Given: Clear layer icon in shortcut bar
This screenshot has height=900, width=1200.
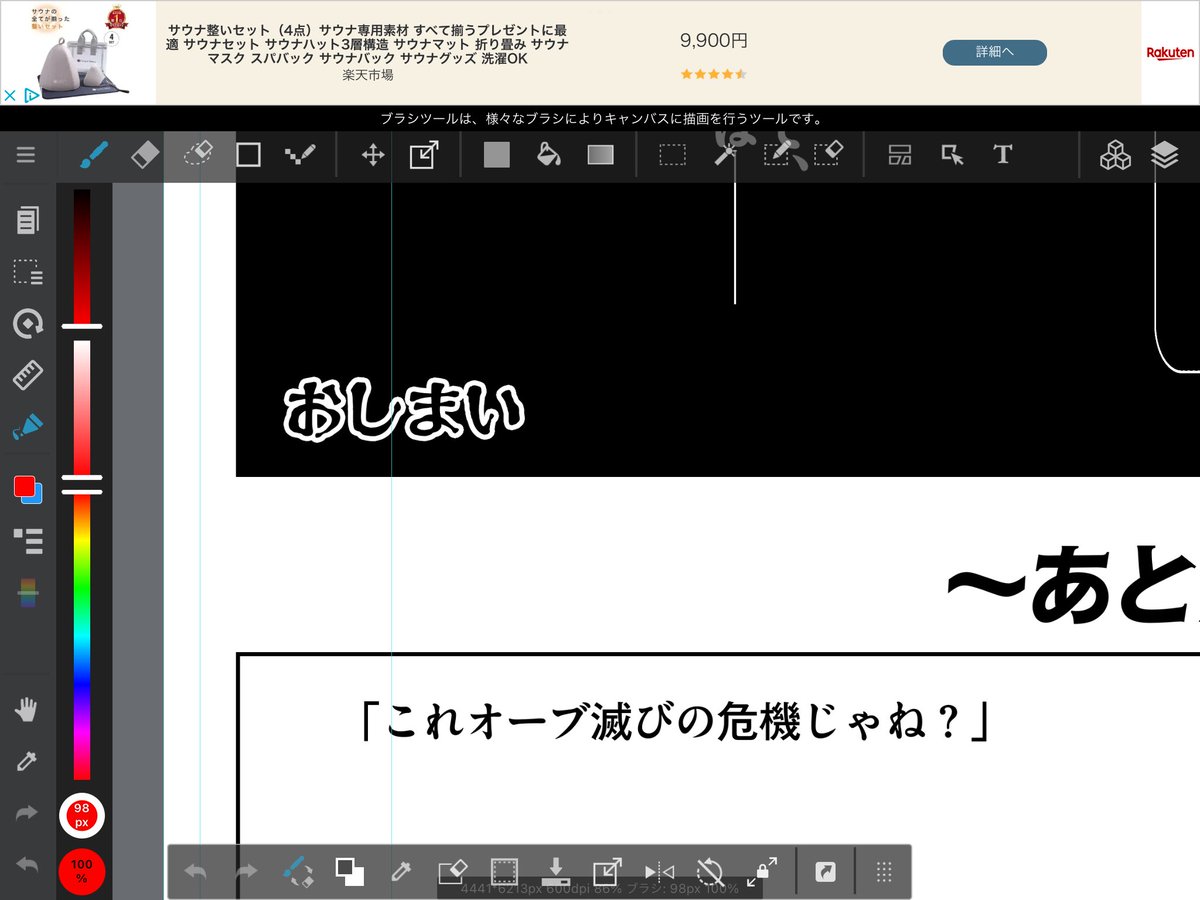Looking at the screenshot, I should pos(453,872).
